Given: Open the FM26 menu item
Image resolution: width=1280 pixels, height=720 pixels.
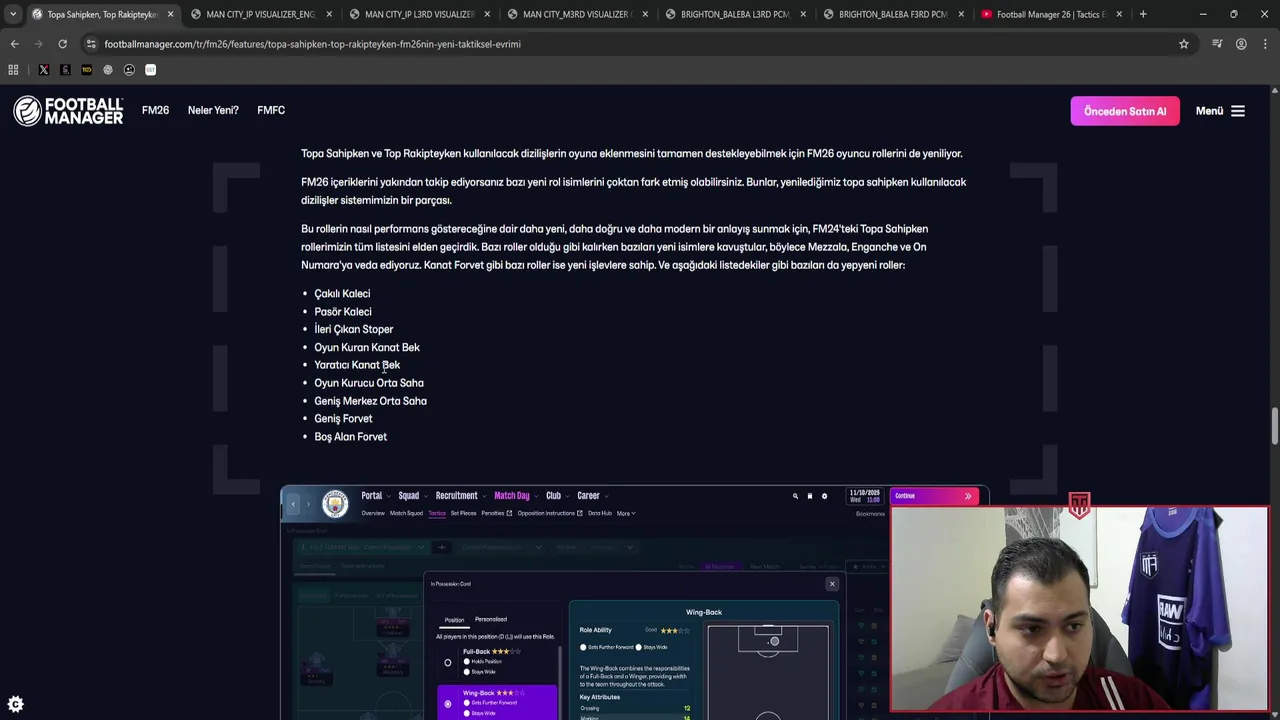Looking at the screenshot, I should pos(155,110).
